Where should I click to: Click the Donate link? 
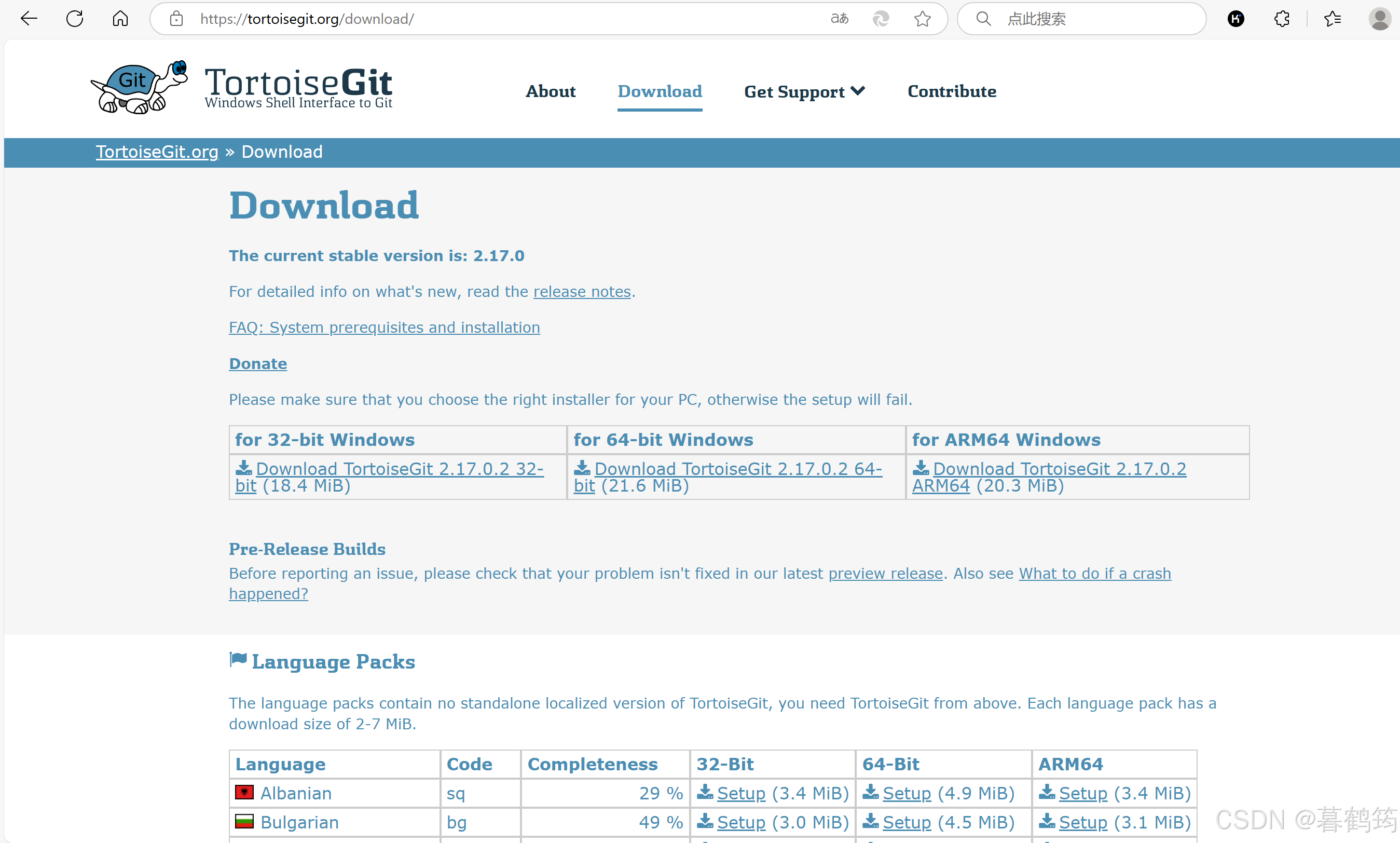(x=258, y=363)
